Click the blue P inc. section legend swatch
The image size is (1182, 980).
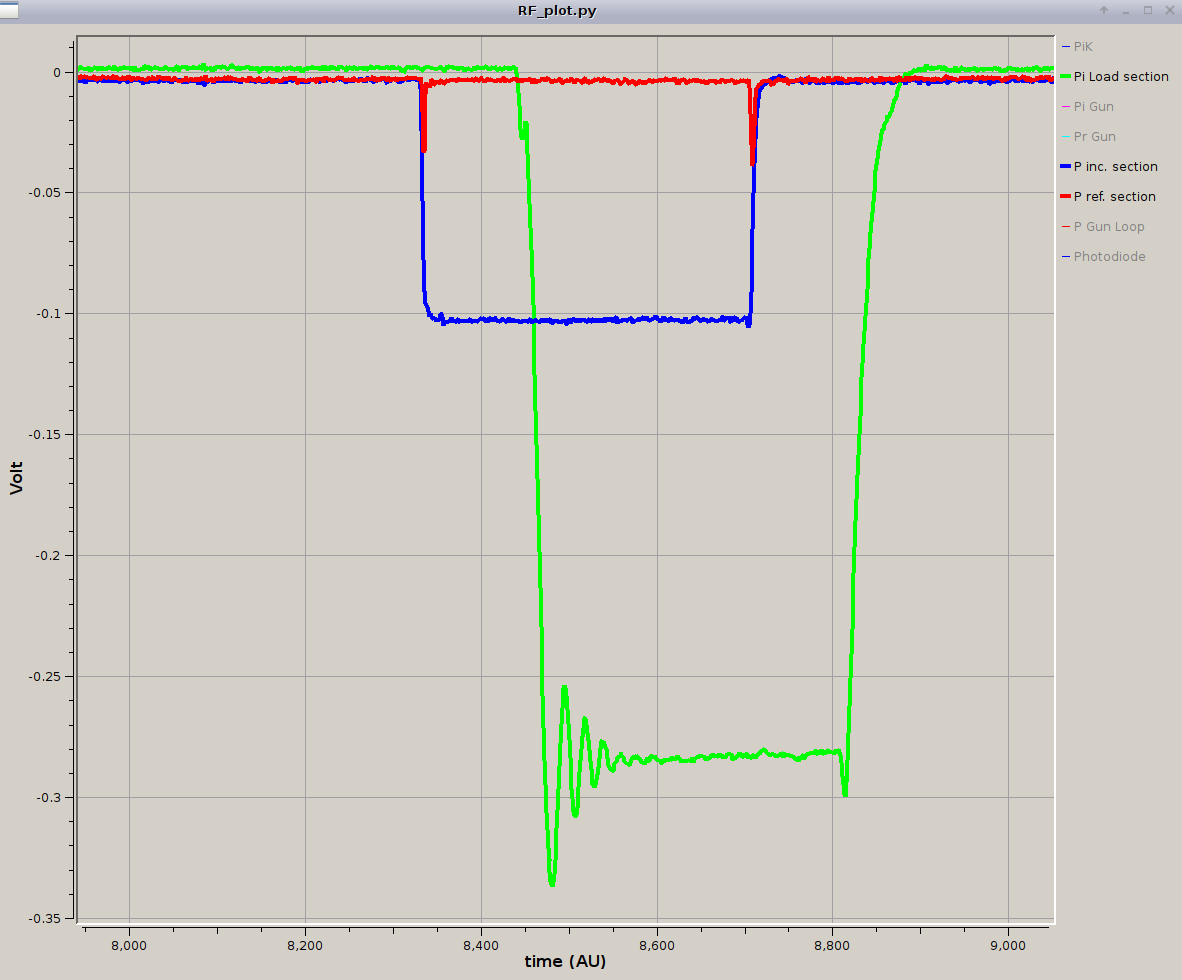click(x=1066, y=167)
